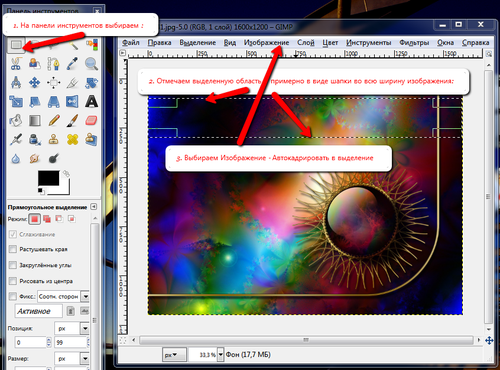Select the Scissors Select tool

pyautogui.click(x=16, y=63)
